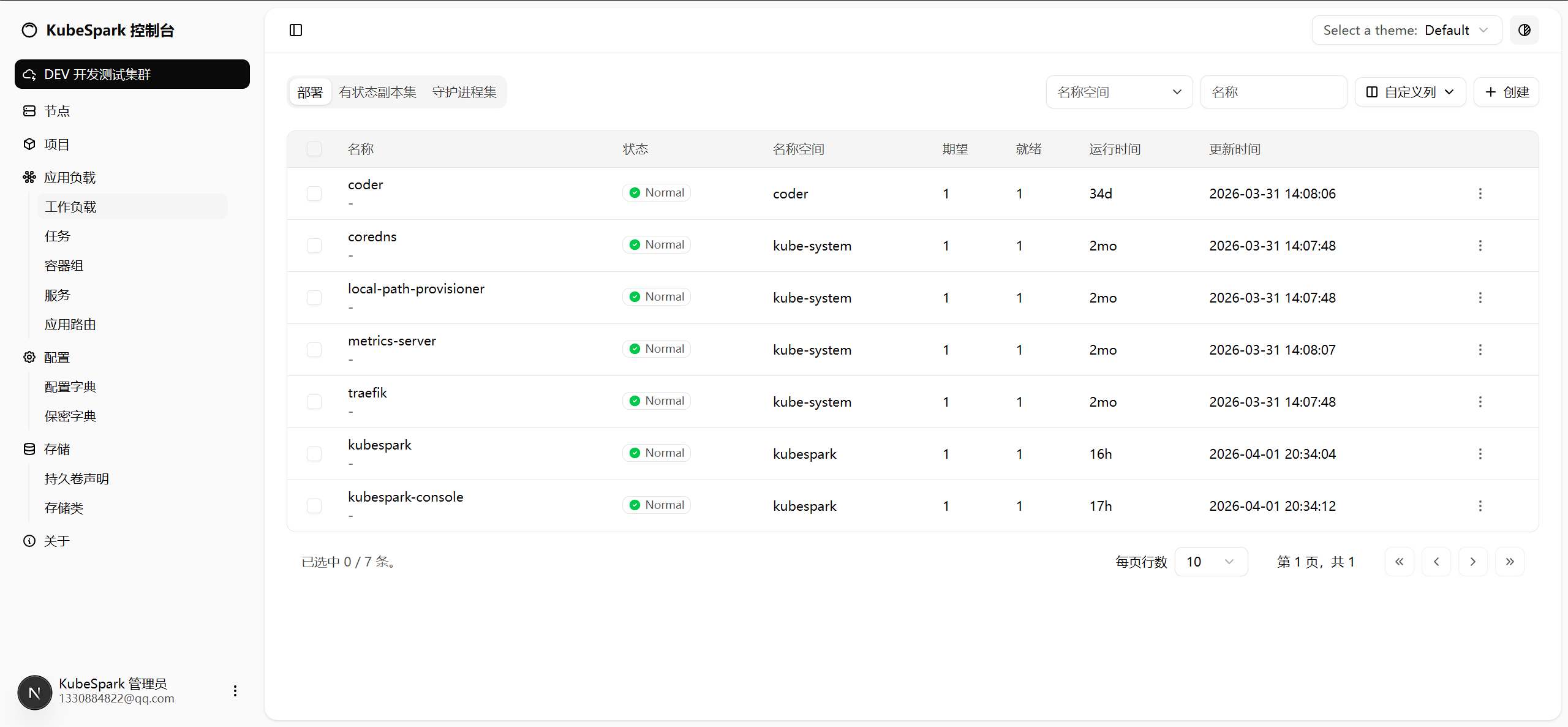Open the kubespark-console row more options
This screenshot has width=1568, height=727.
point(1480,506)
